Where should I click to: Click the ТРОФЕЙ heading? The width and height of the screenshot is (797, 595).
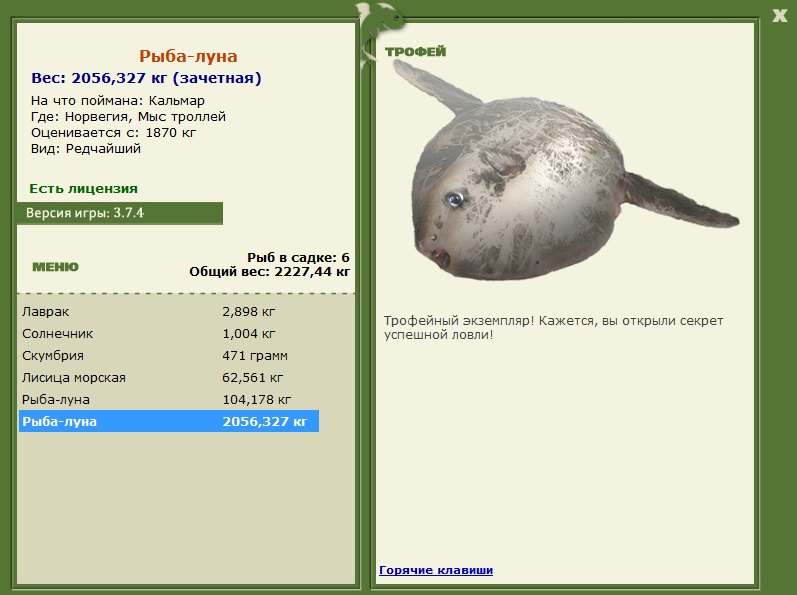tap(415, 51)
